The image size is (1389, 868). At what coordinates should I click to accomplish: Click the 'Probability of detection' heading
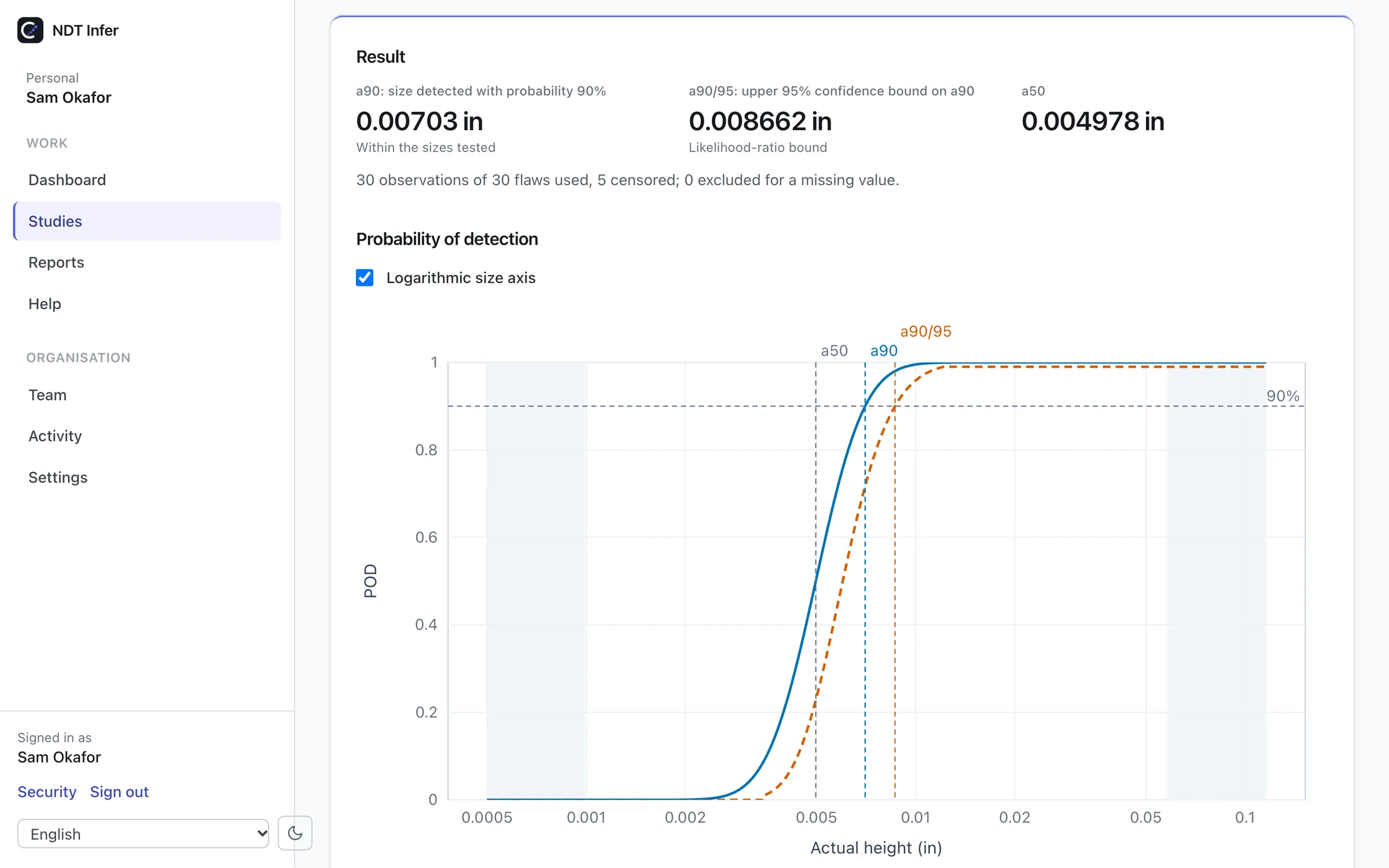[x=447, y=239]
